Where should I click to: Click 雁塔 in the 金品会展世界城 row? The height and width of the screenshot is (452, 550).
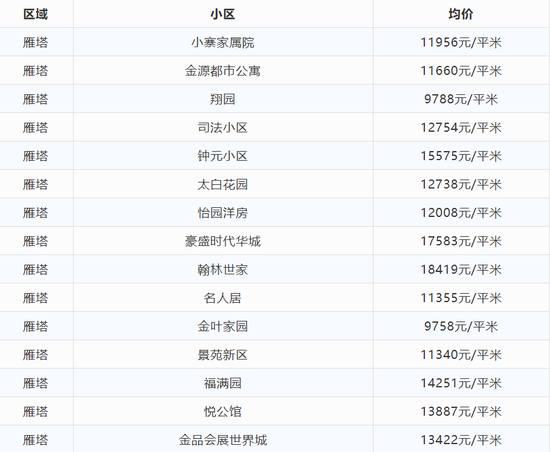pos(35,440)
